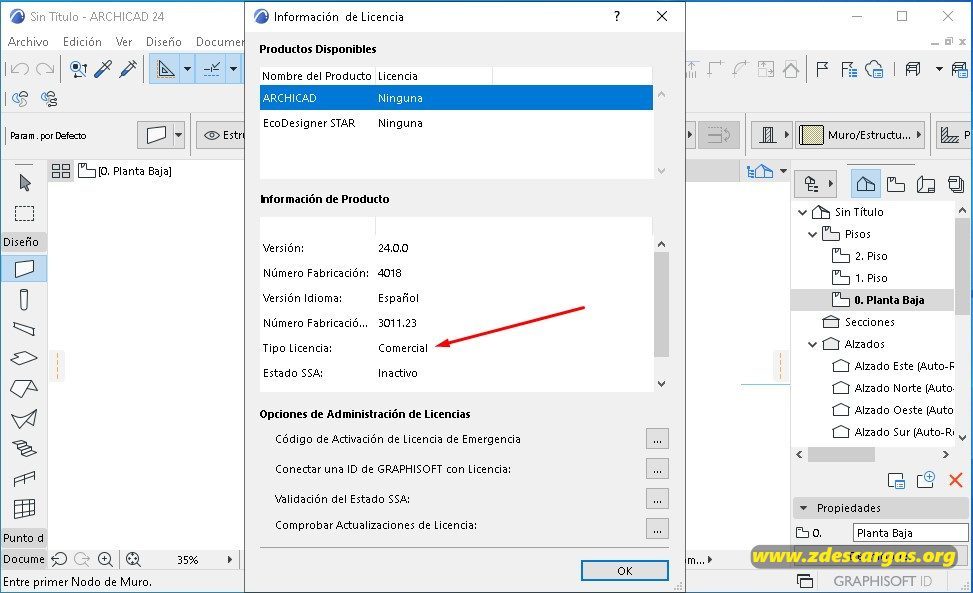
Task: Click Conectar una ID de GRAPHISOFT button
Action: [657, 469]
